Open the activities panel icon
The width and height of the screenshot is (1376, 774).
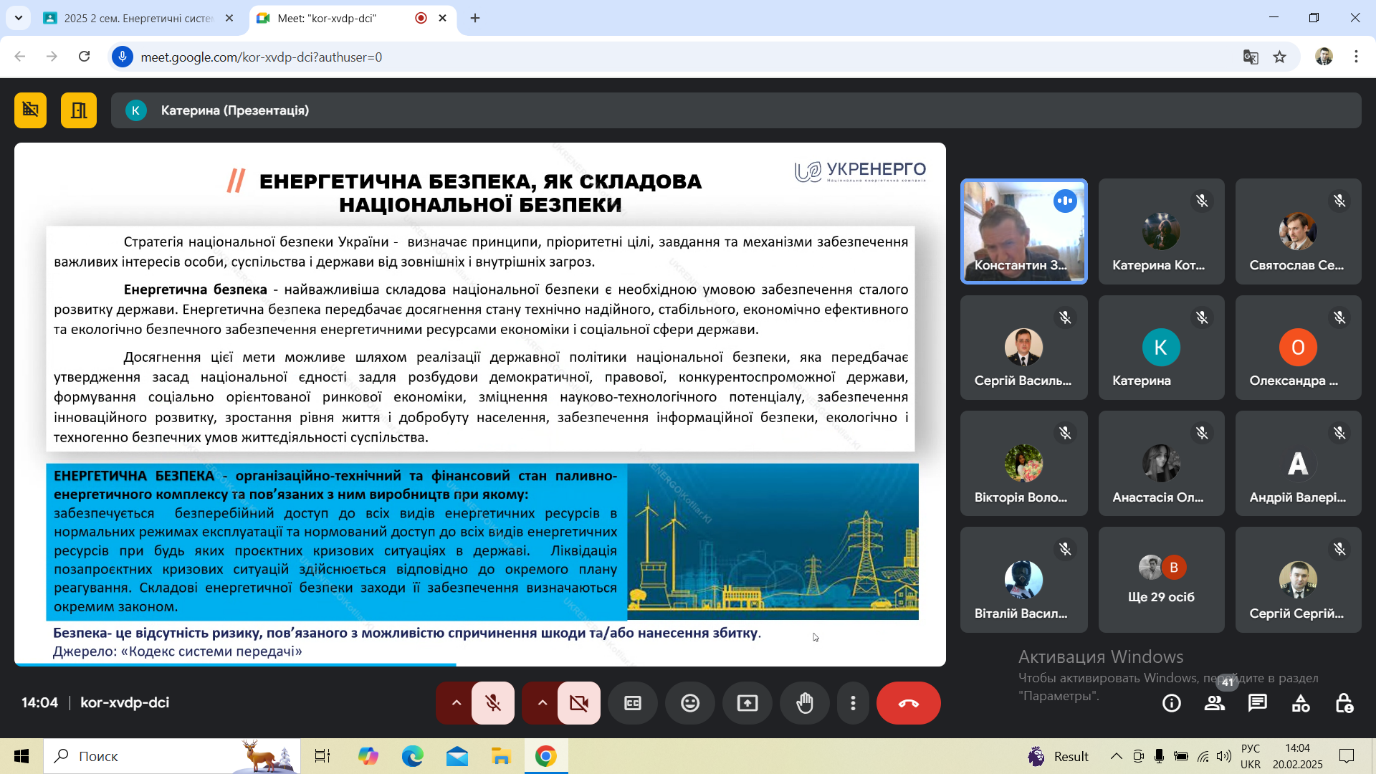(1301, 703)
